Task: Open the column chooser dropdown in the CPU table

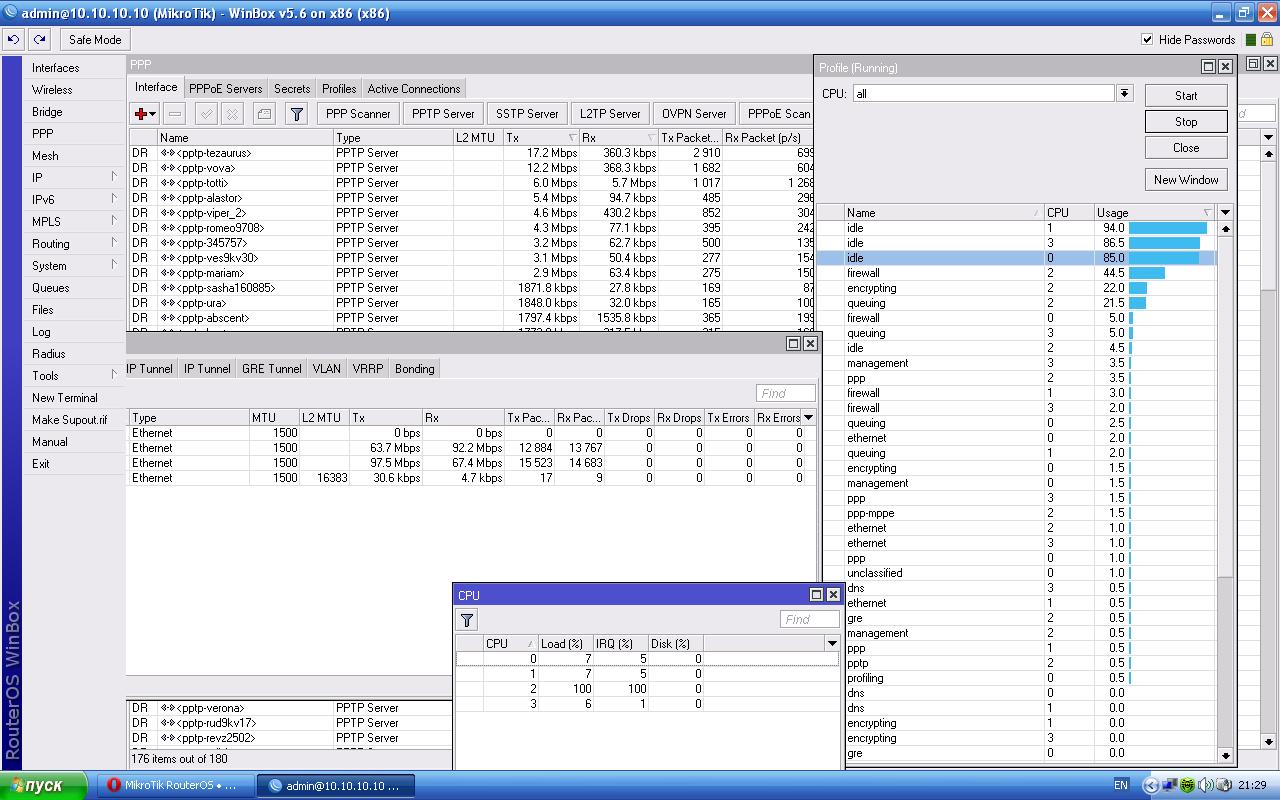Action: tap(832, 643)
